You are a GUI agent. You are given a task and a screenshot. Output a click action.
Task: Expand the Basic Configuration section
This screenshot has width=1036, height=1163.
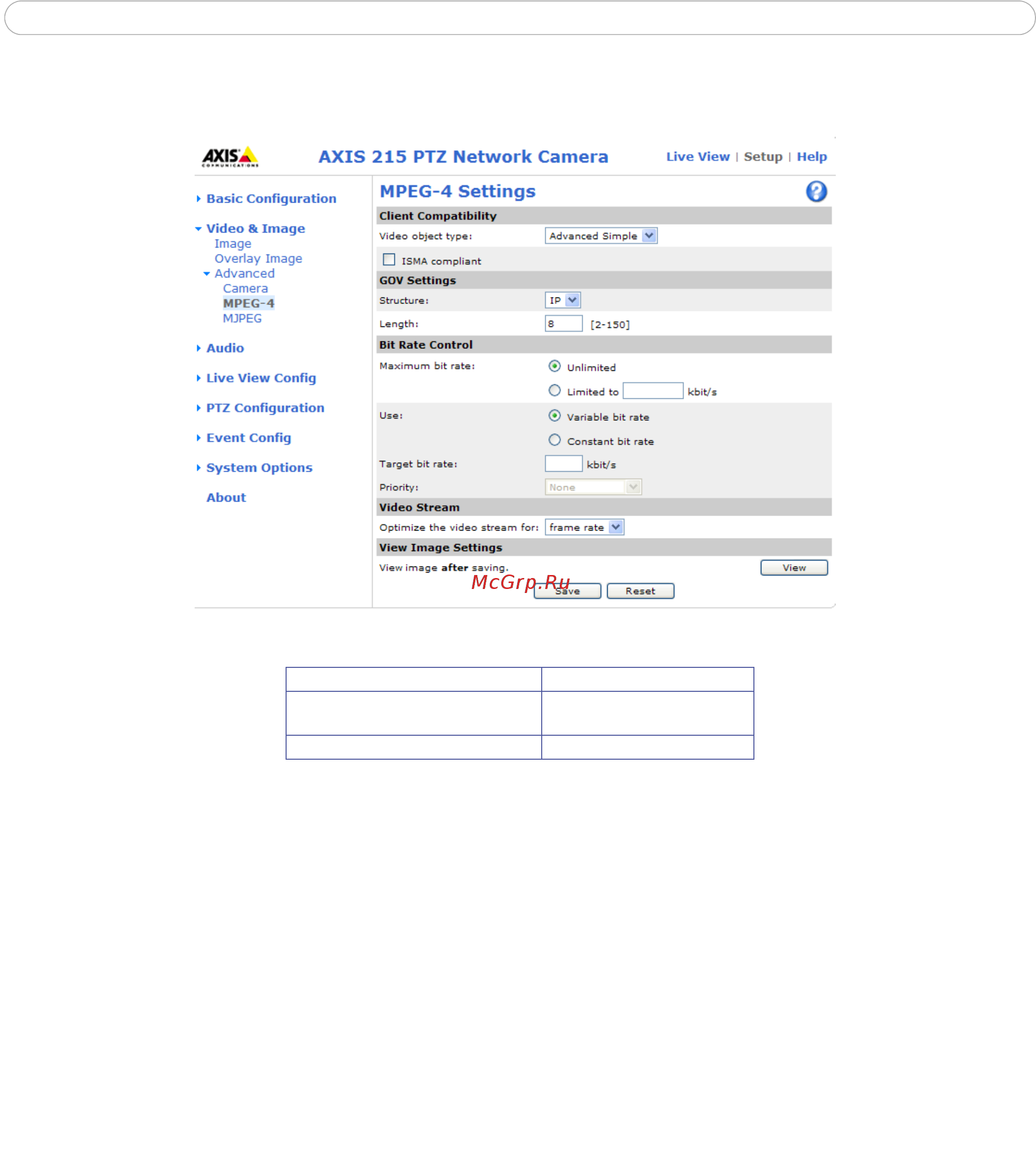271,199
